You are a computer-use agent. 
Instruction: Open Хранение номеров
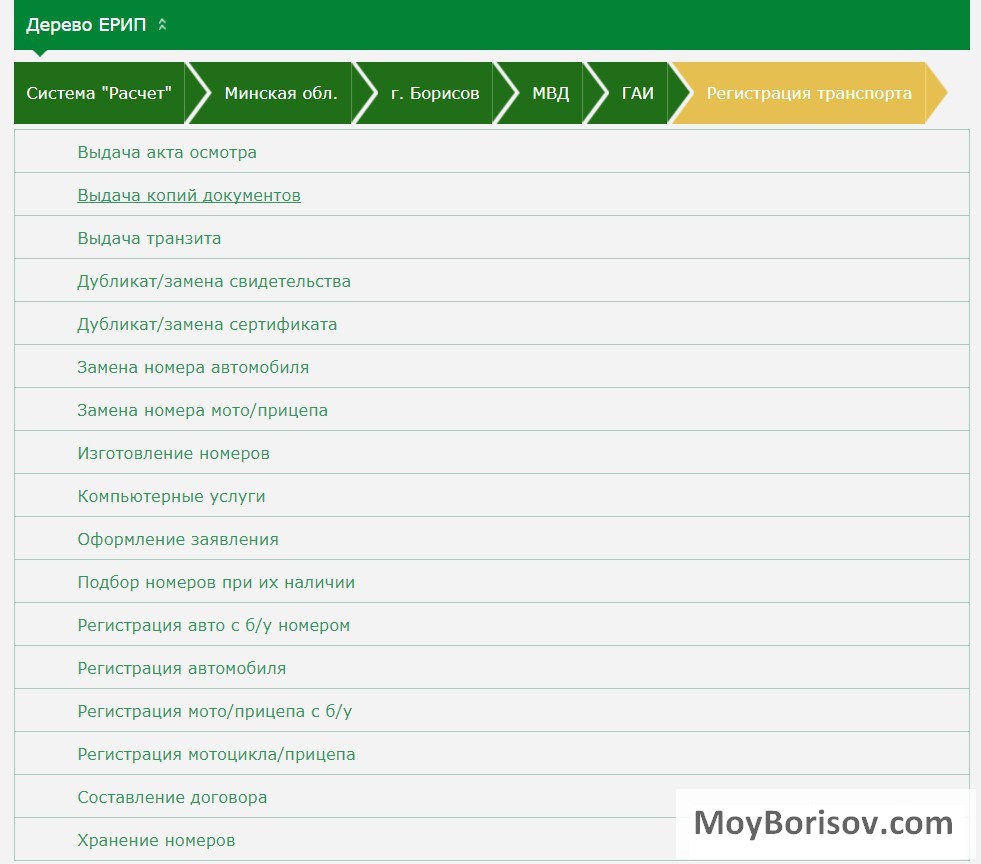(x=156, y=840)
